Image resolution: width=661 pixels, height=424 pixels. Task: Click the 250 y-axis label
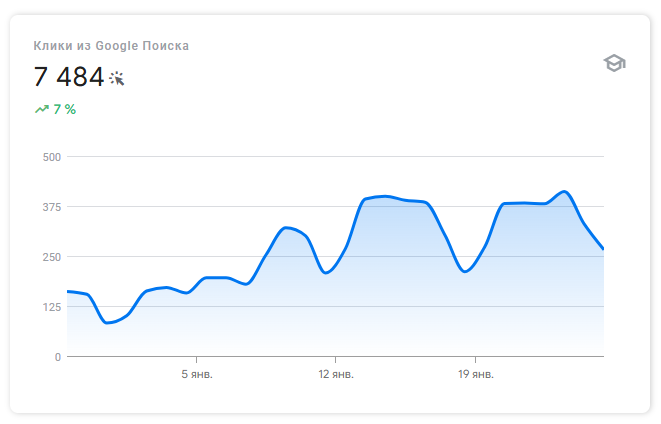point(51,257)
